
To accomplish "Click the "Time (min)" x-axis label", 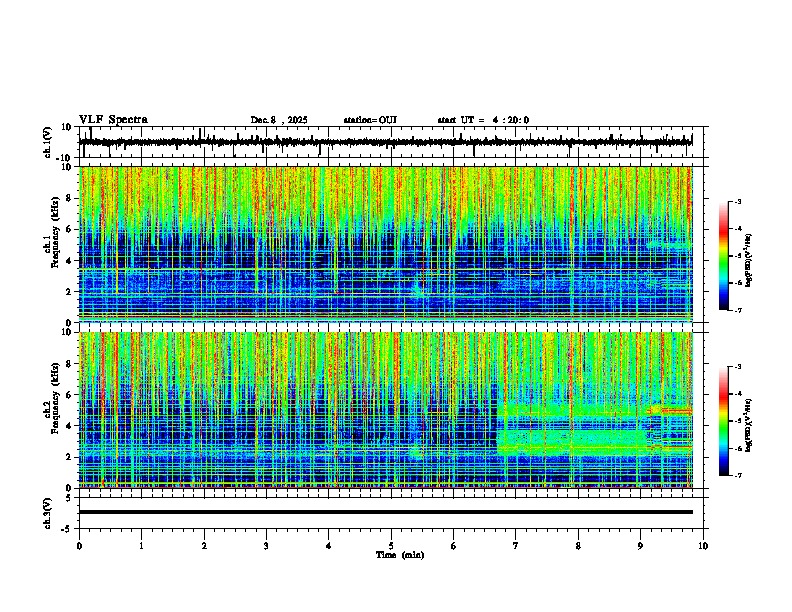I will 400,555.
